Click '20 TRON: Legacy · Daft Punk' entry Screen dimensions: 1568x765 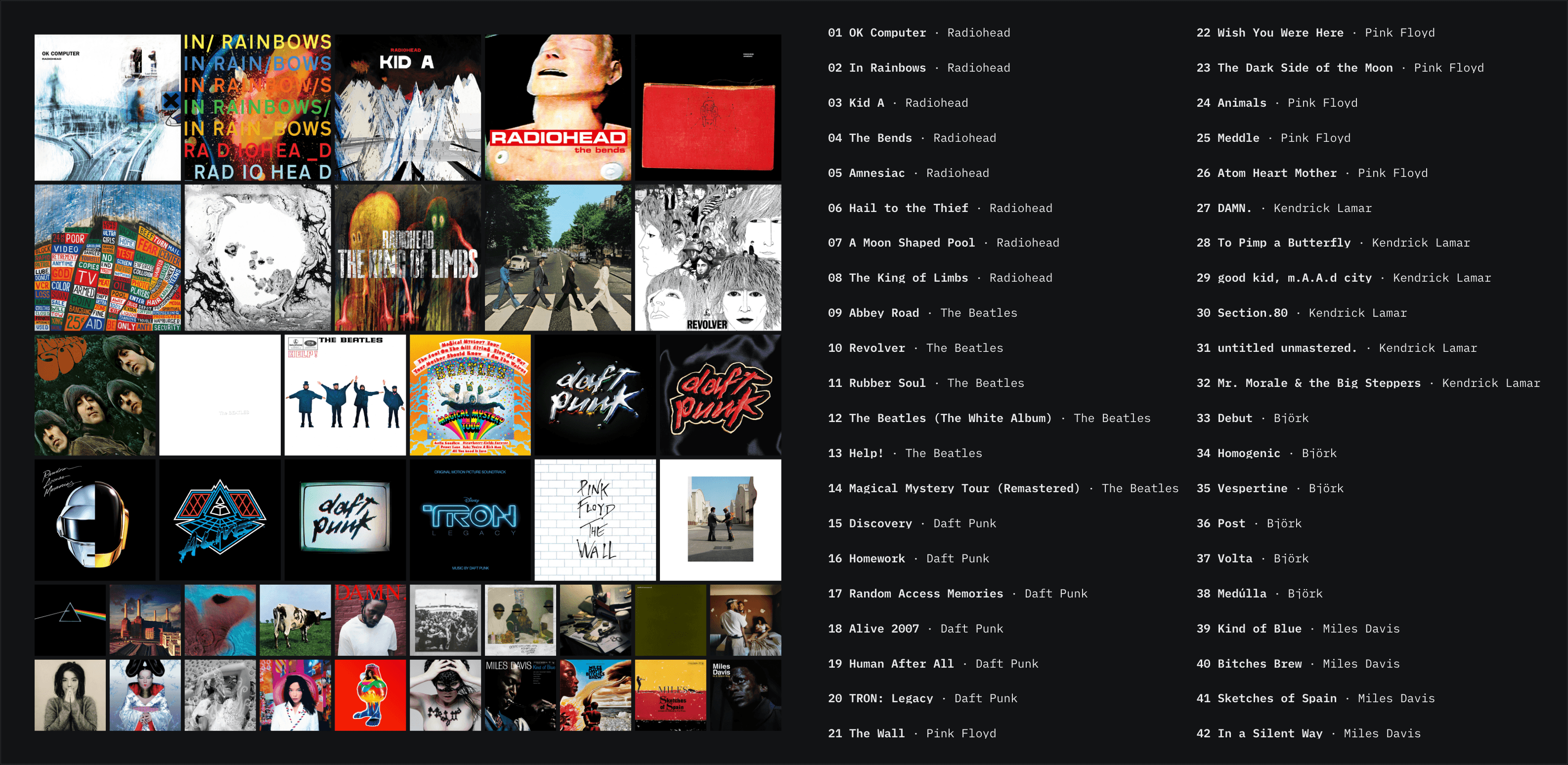(x=922, y=699)
